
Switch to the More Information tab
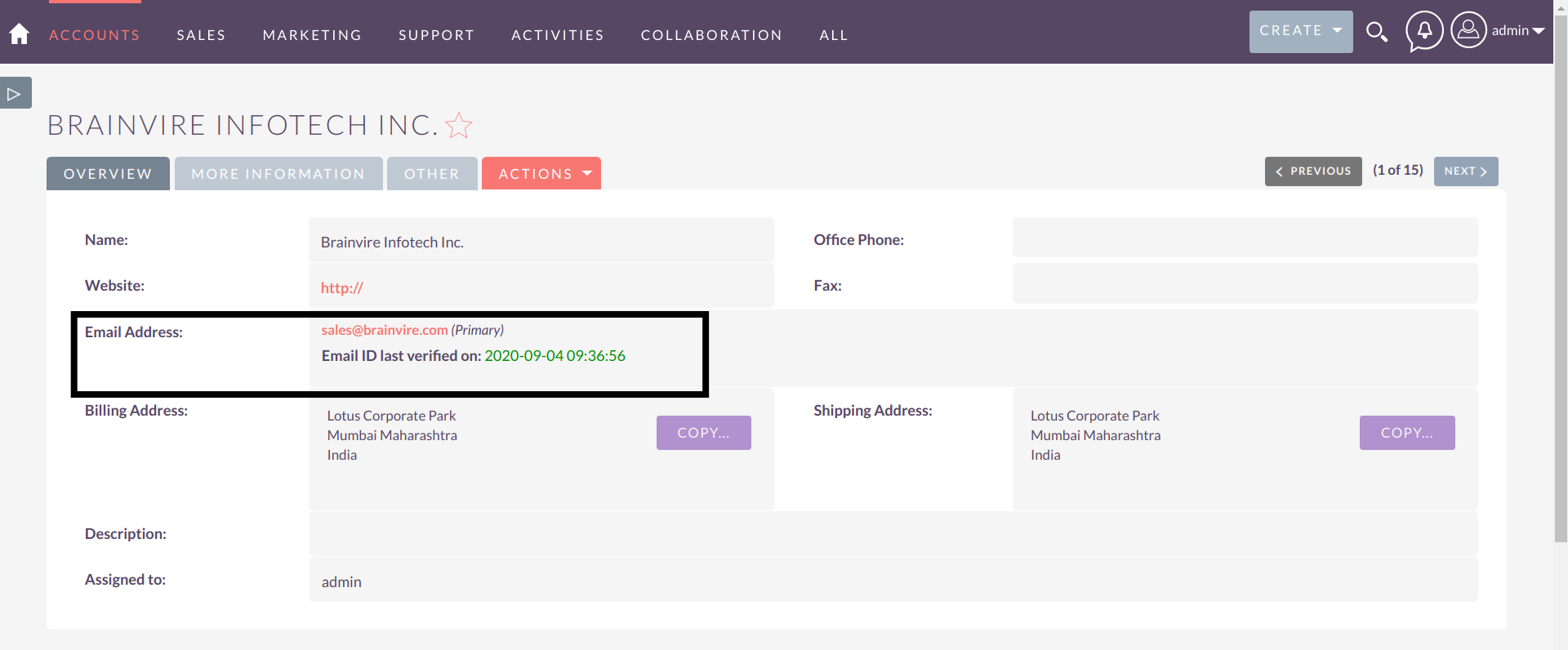point(278,173)
